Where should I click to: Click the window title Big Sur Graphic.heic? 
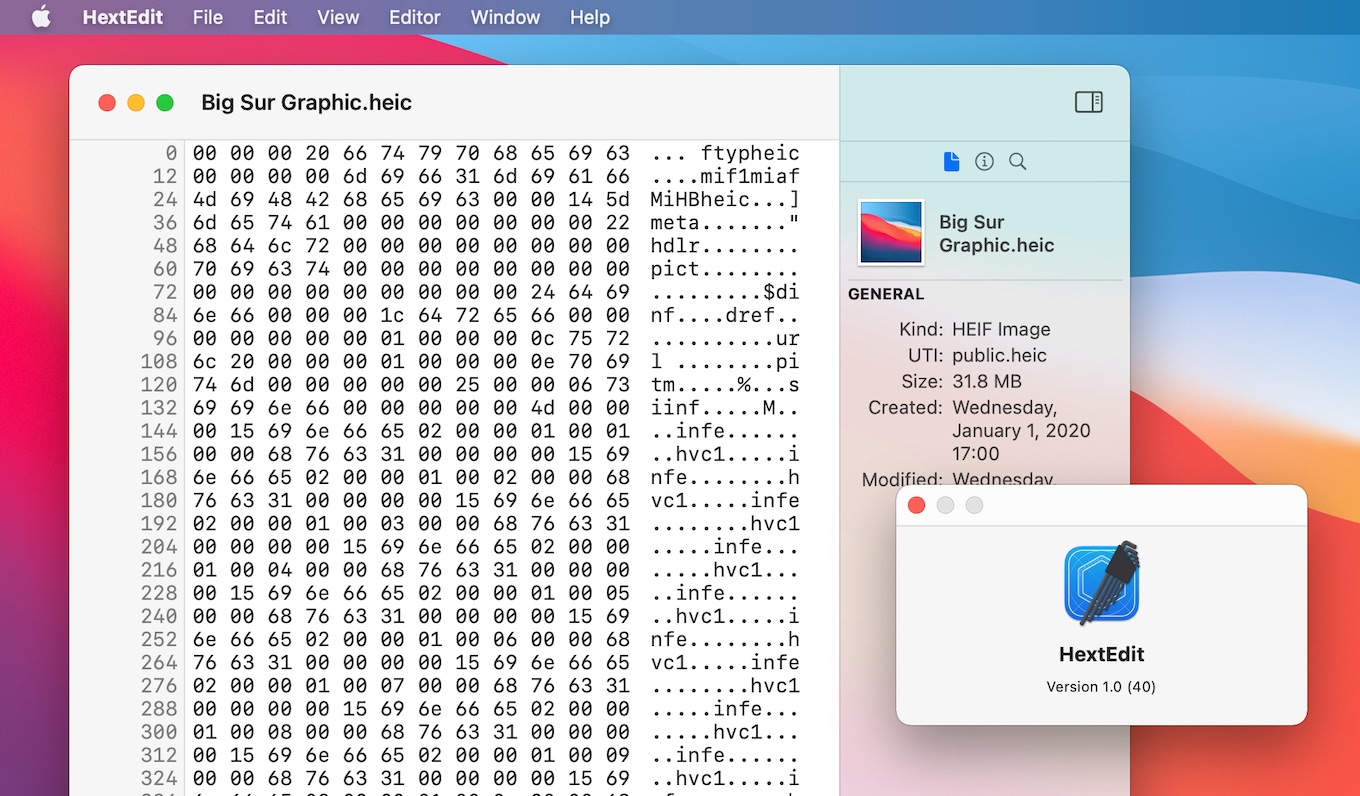(x=306, y=103)
